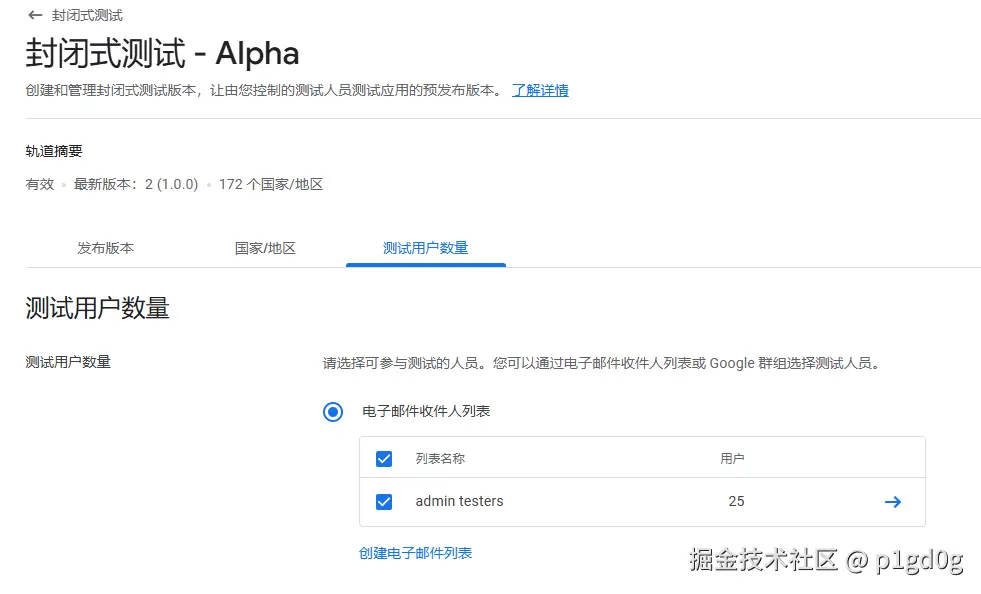Click the 创建电子邮件列表 link
Screen dimensions: 981x594
point(415,553)
